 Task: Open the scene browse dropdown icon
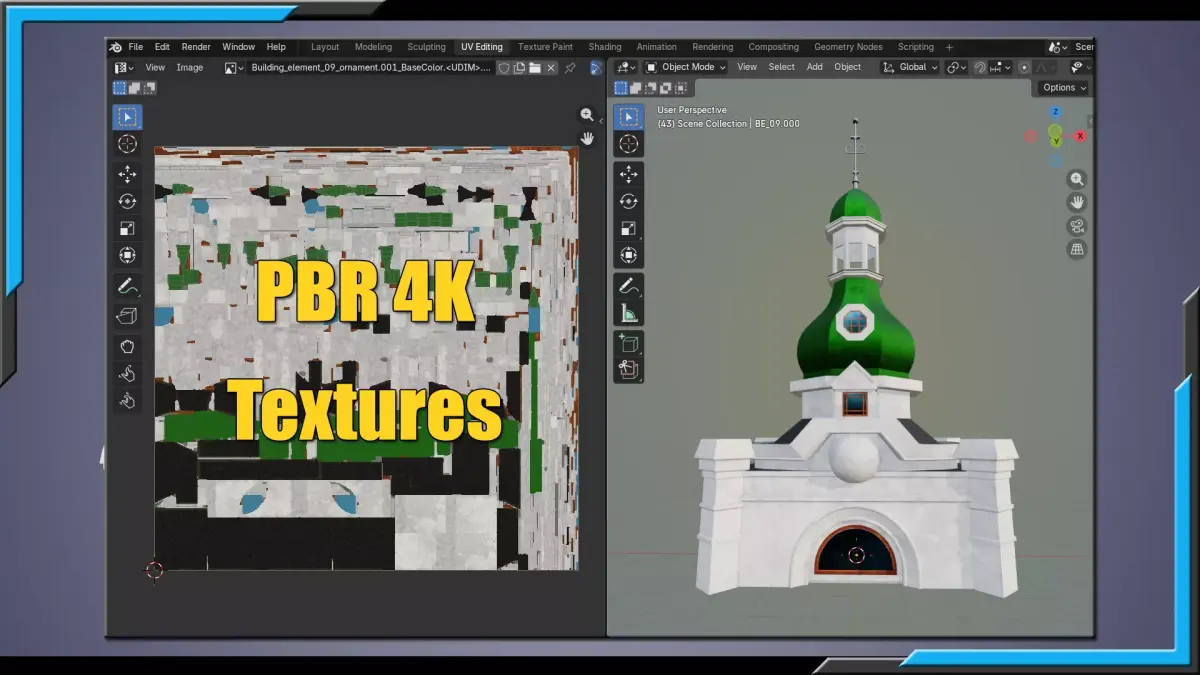[1058, 47]
